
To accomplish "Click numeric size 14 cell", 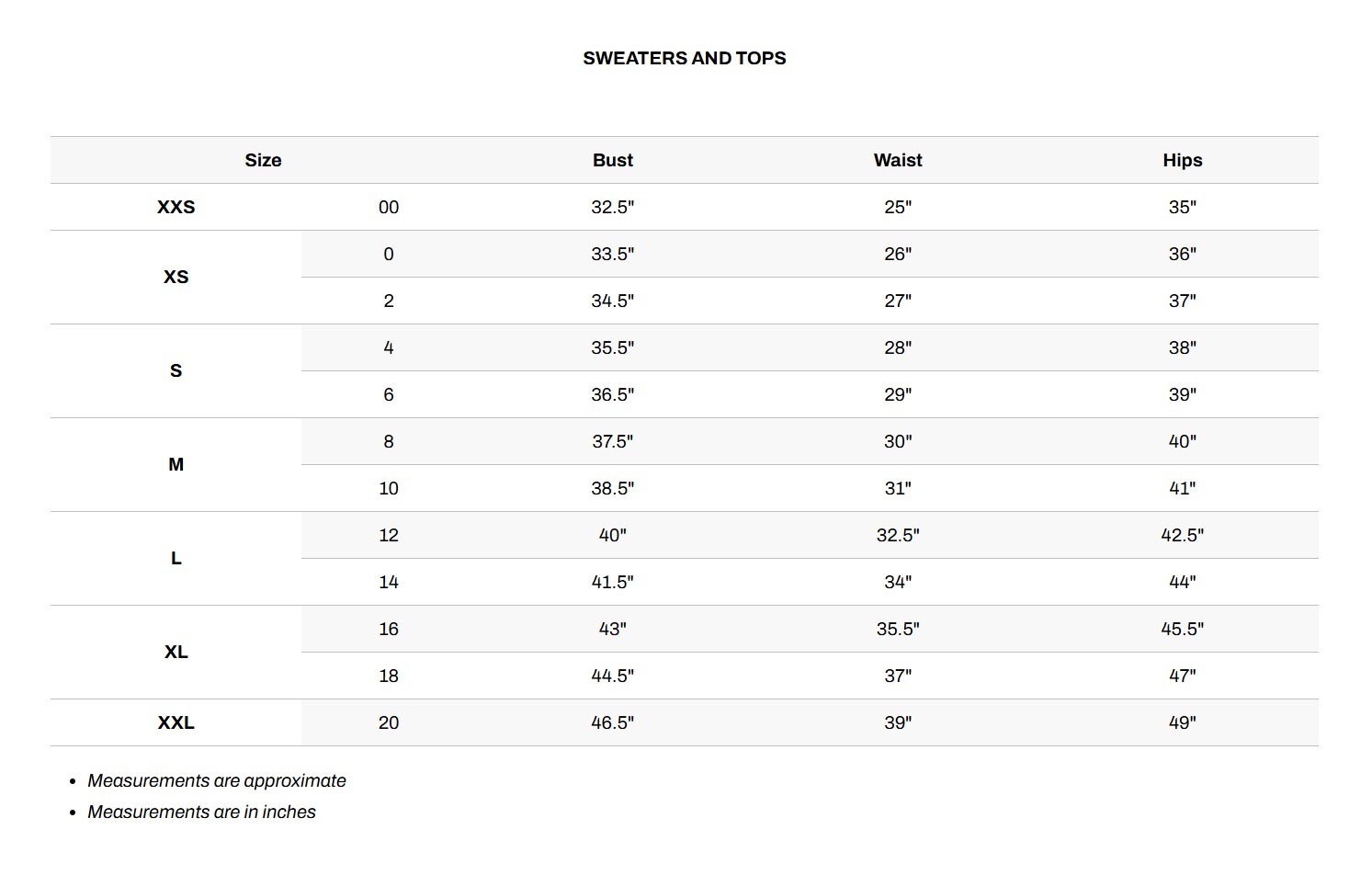I will point(389,582).
